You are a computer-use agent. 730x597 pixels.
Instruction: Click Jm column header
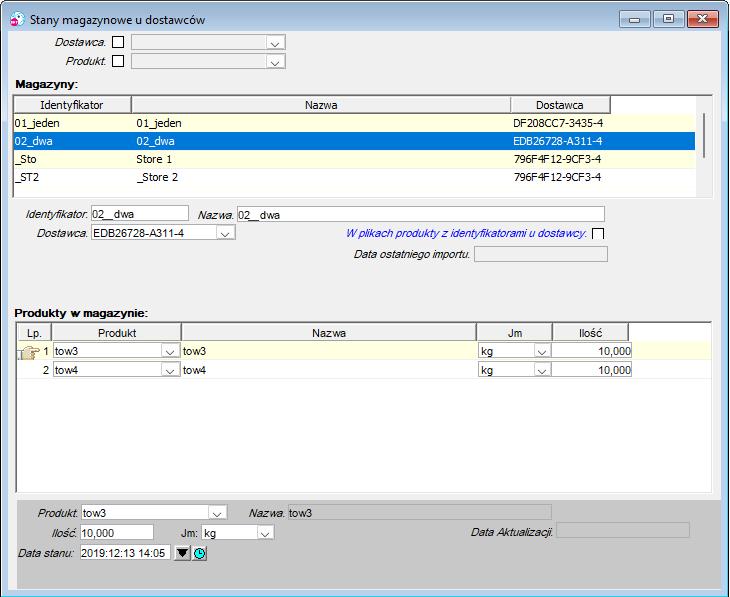514,333
